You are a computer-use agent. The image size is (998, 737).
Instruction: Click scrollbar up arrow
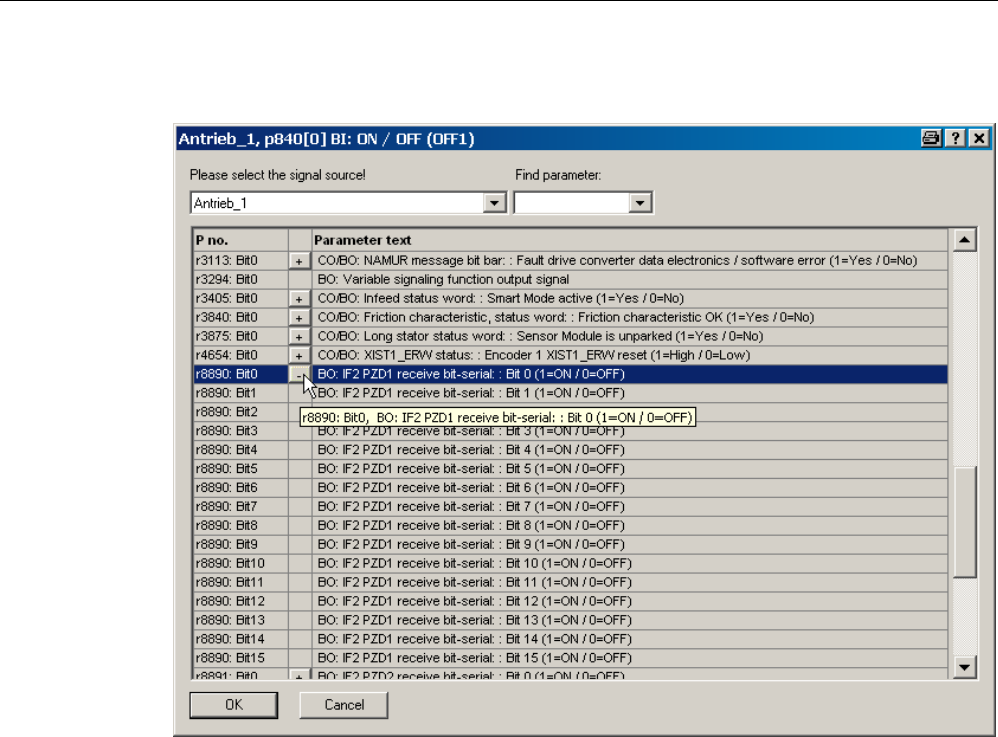click(x=964, y=240)
